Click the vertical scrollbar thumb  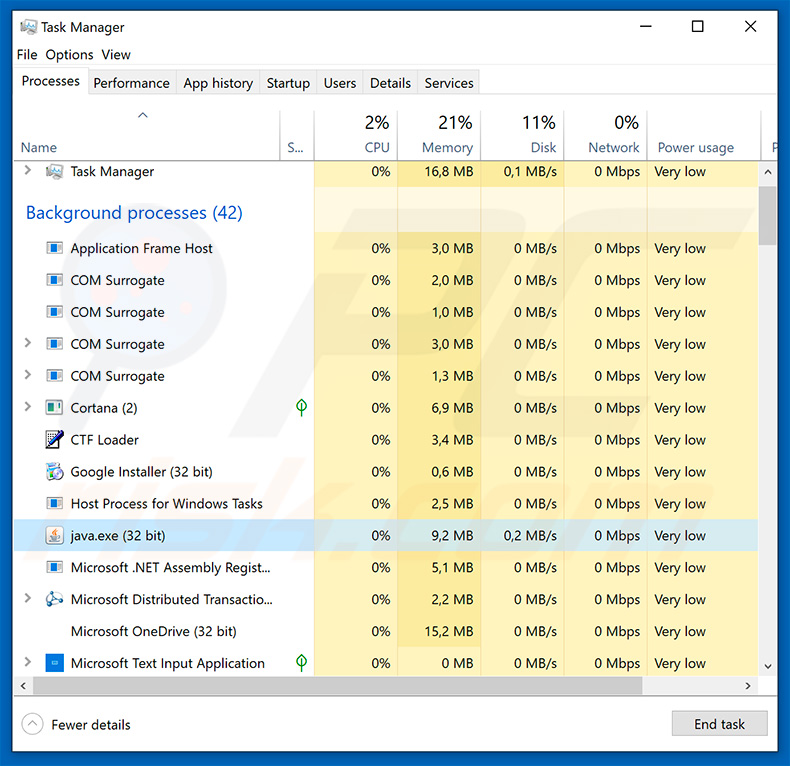tap(768, 216)
